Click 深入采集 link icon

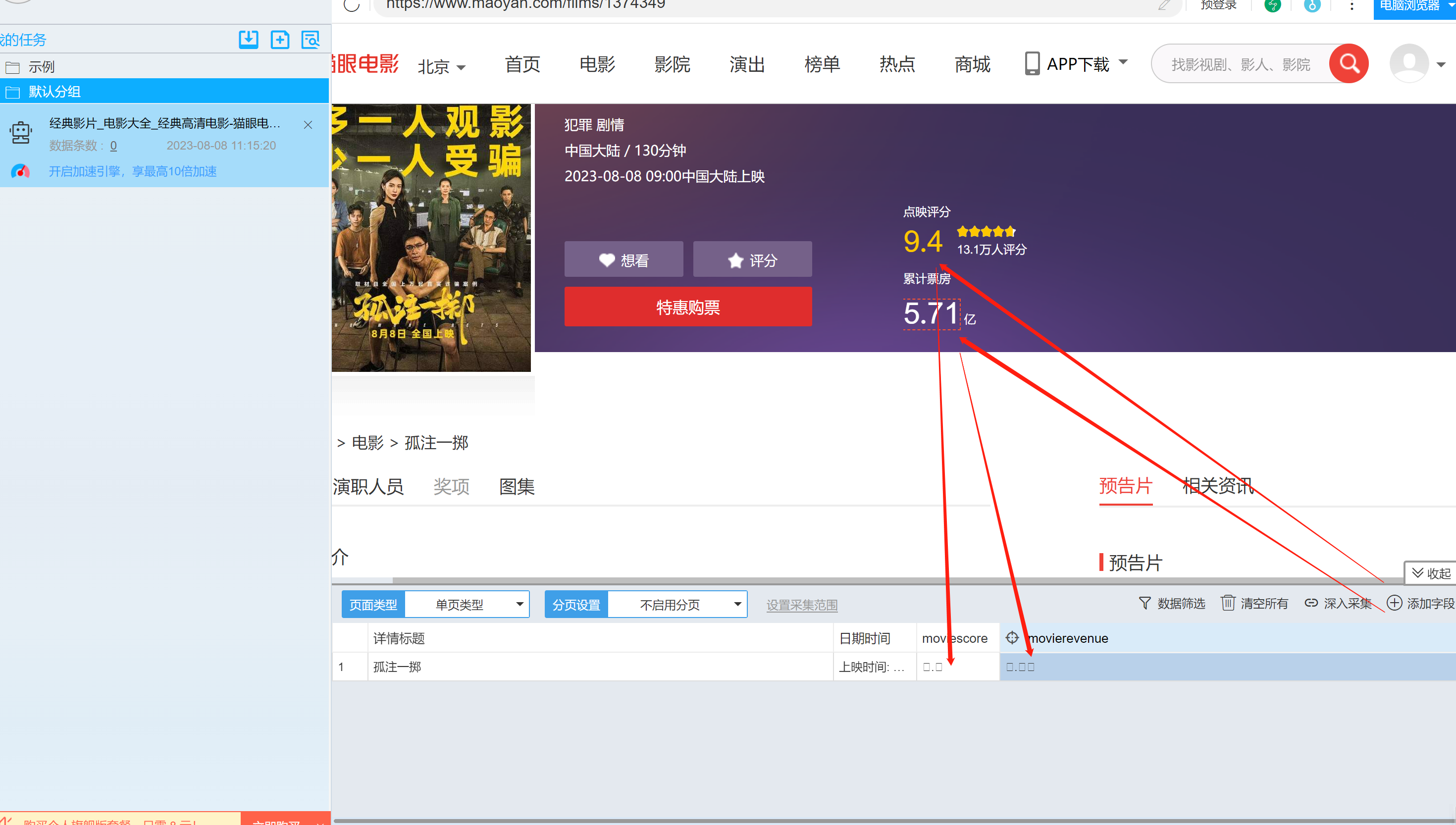(x=1311, y=603)
